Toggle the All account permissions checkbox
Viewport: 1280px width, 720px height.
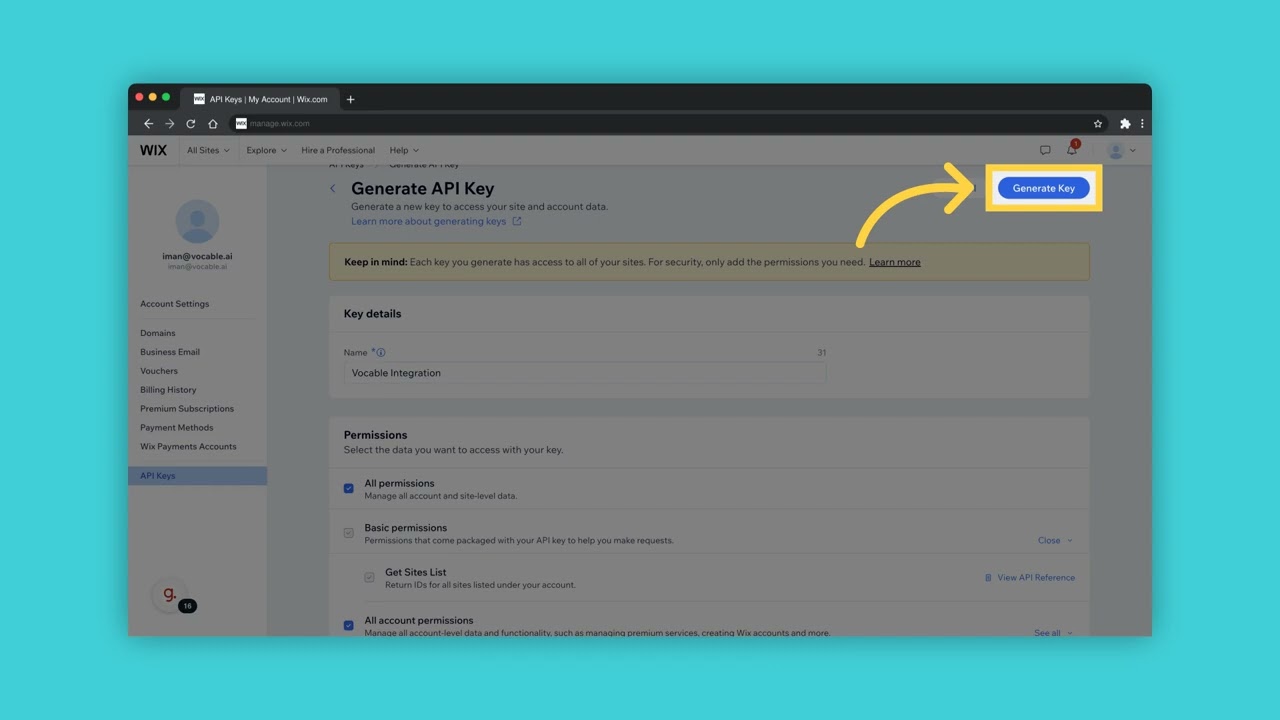point(348,626)
